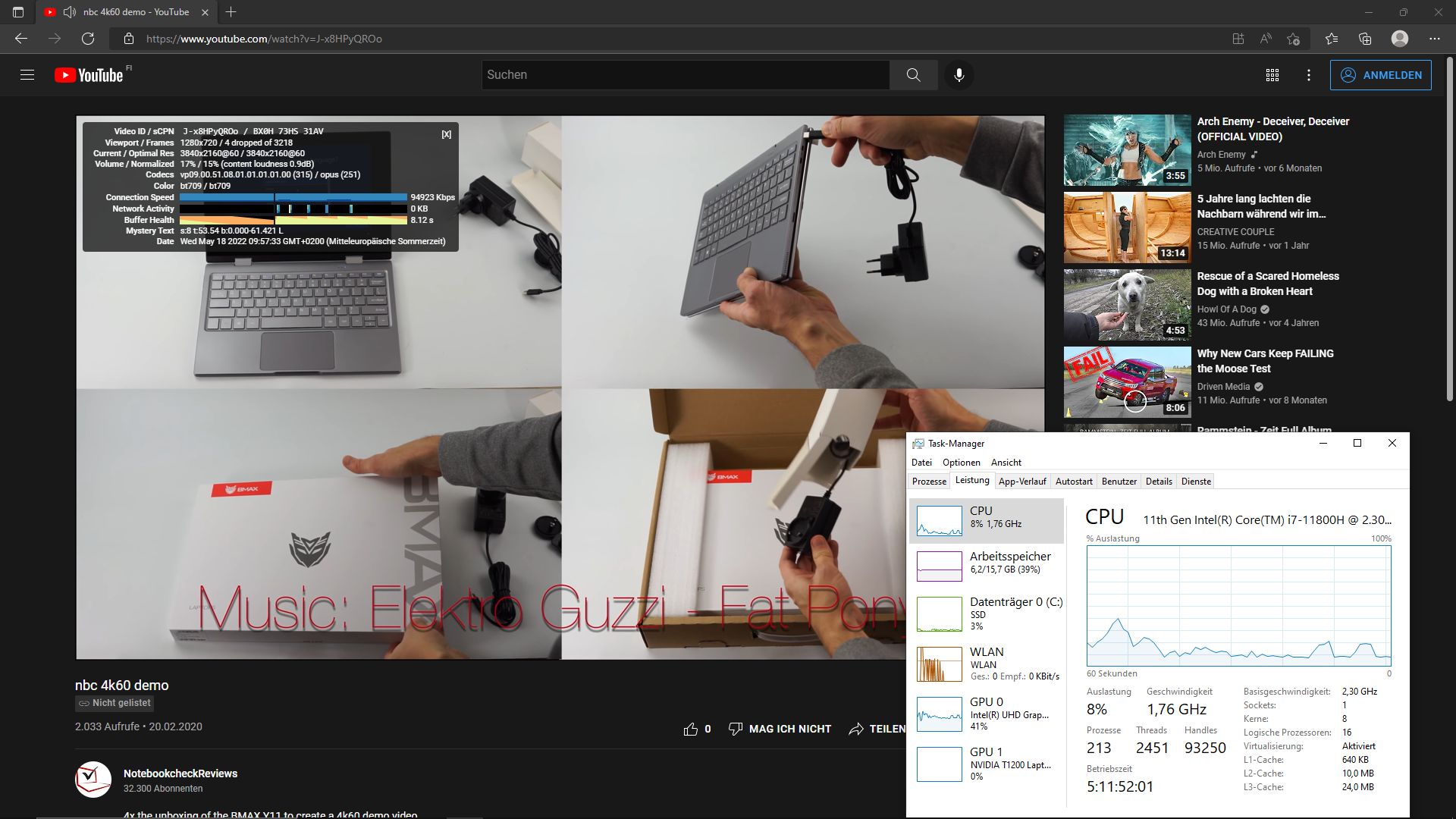Open the Optionen menu in Task-Manager
The image size is (1456, 819).
point(961,463)
